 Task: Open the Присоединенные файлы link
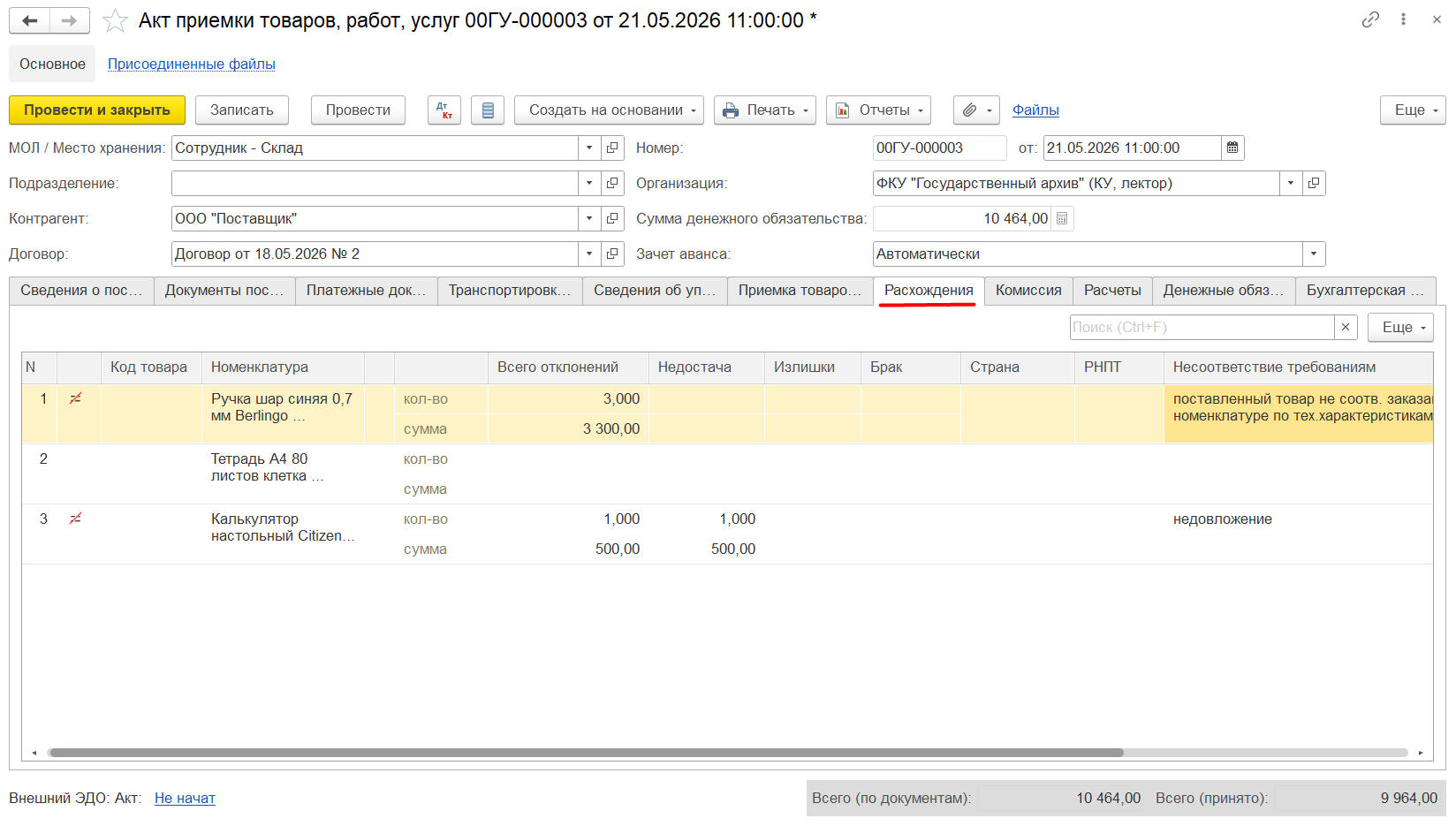192,64
